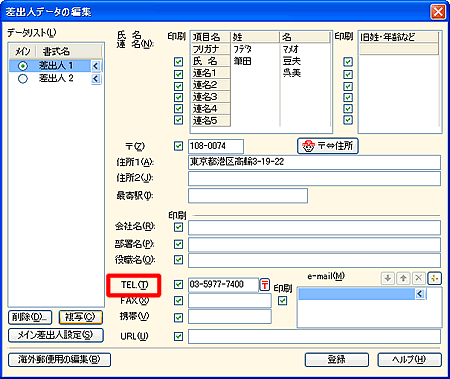This screenshot has width=450, height=379.
Task: Close the 差出人データの編集 dialog
Action: (438, 12)
